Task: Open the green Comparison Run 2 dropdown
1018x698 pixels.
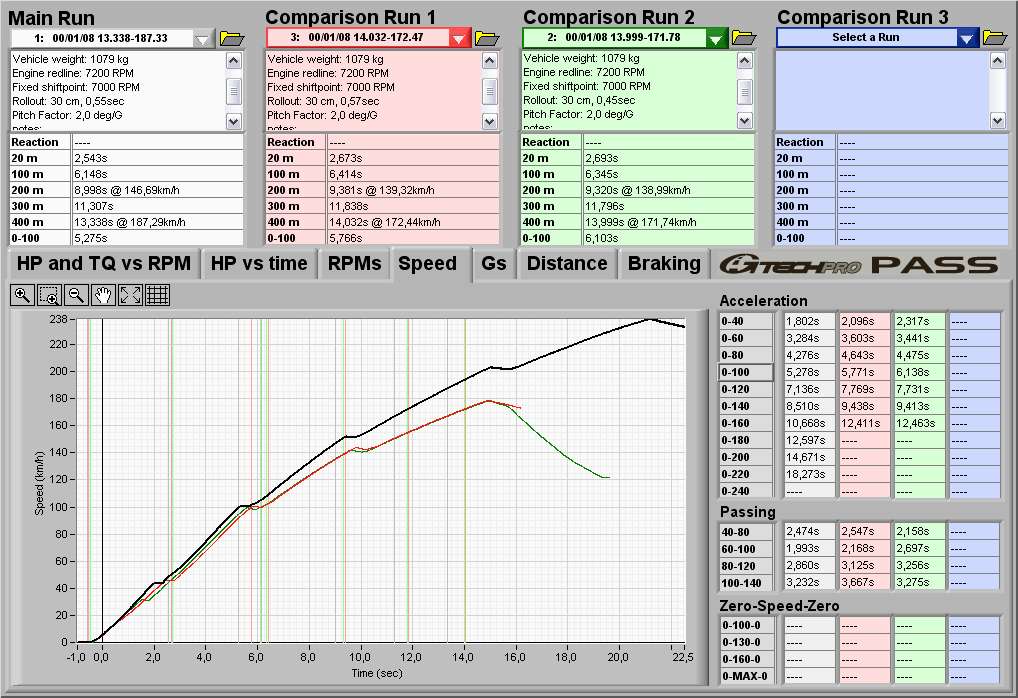Action: (716, 38)
